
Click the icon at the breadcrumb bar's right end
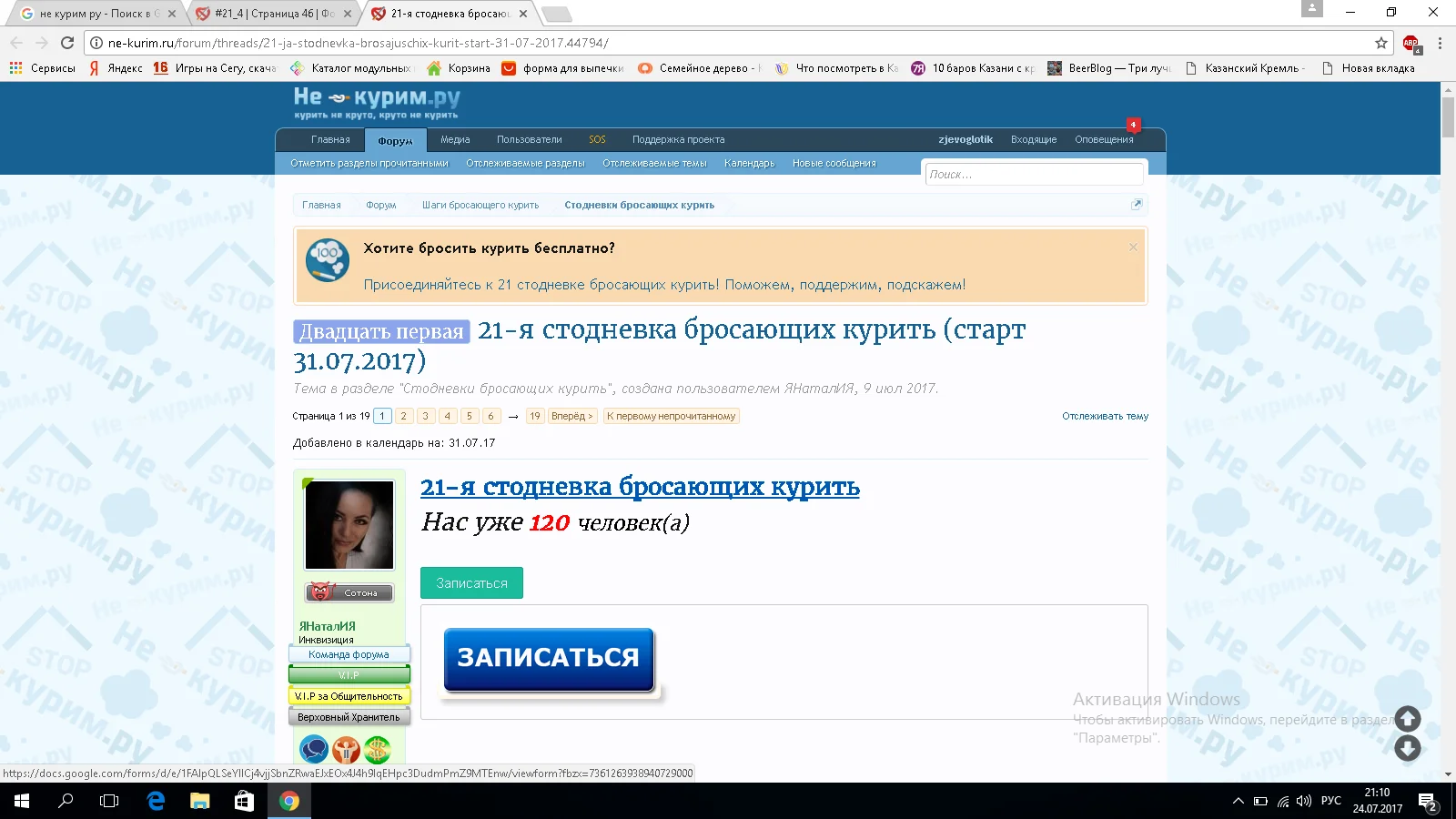(1136, 205)
